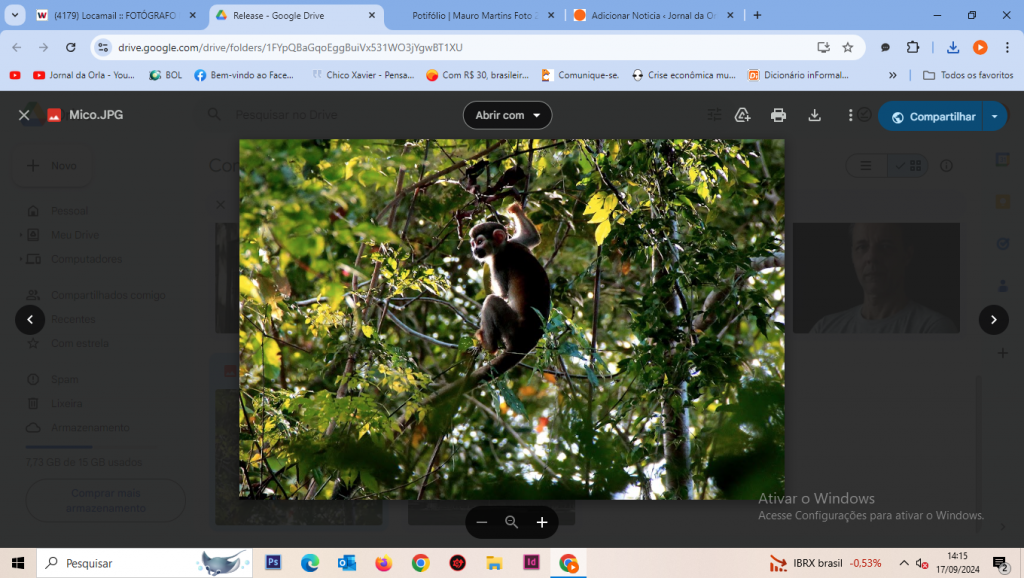Open Compartilhar dropdown arrow
Screen dimensions: 1024x578
(x=995, y=116)
